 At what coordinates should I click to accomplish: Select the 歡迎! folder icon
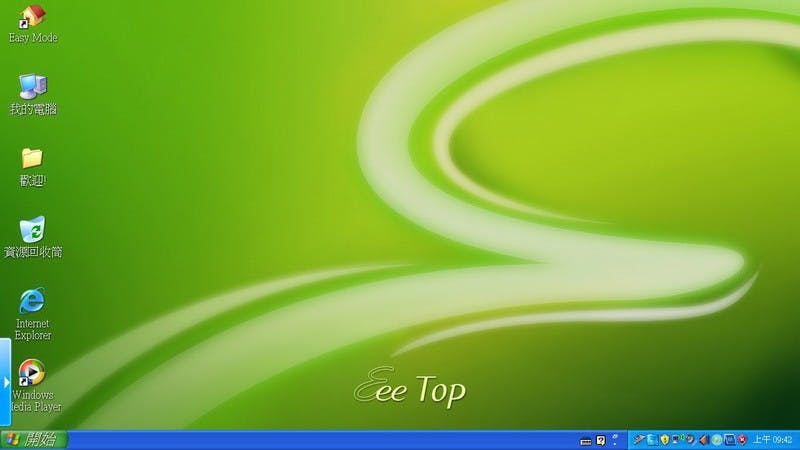pos(32,158)
